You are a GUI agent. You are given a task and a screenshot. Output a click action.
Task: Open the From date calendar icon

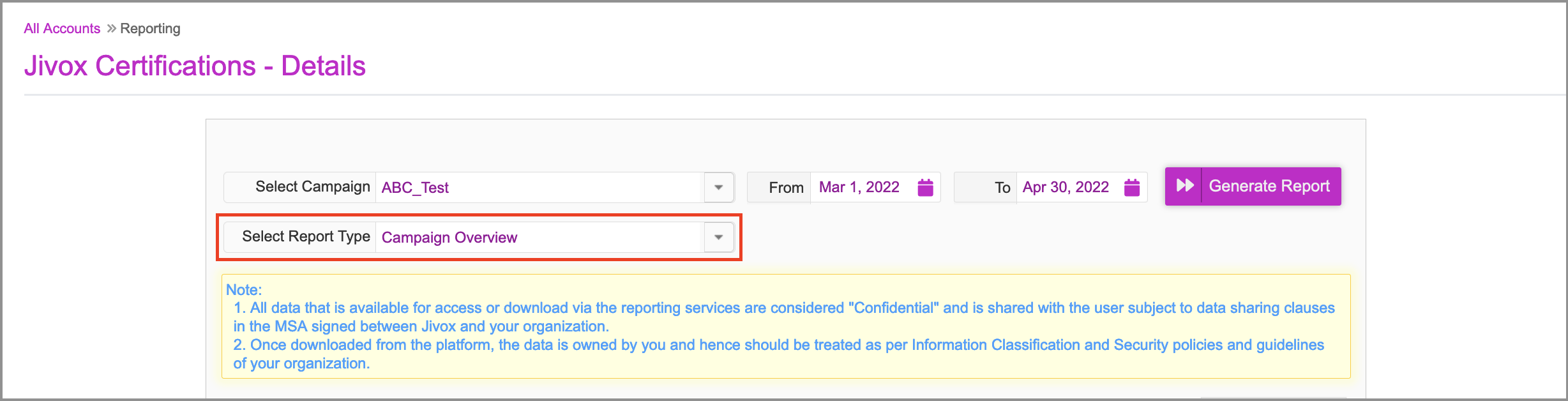(925, 187)
